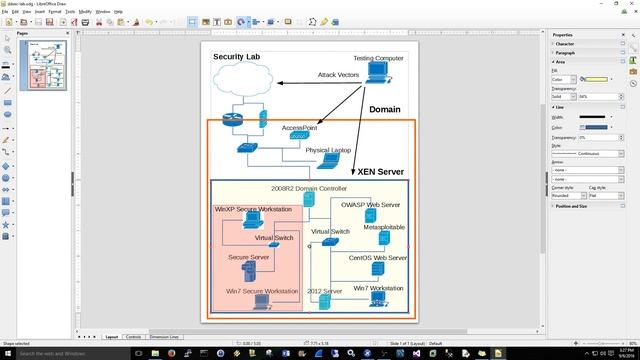Screen dimensions: 640x360
Task: Close the Pages panel
Action: (68, 33)
